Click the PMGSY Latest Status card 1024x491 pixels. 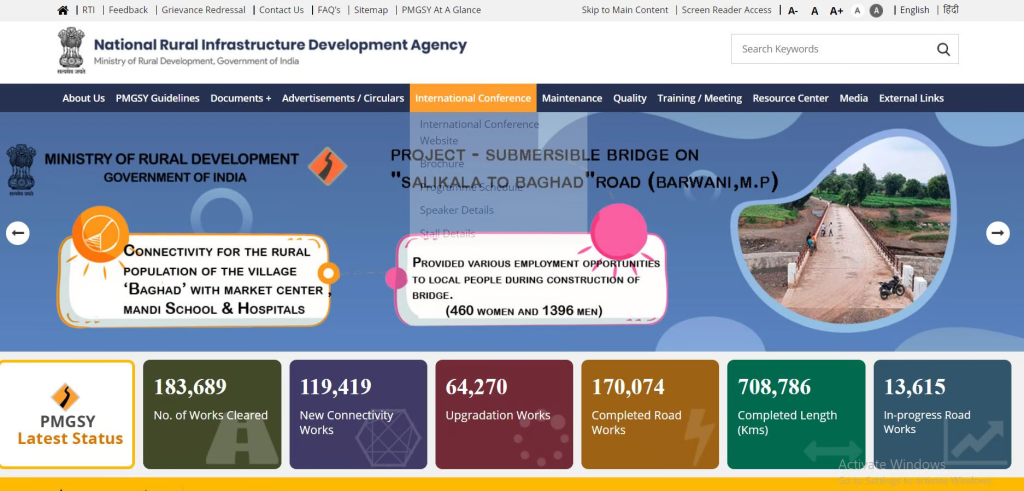pyautogui.click(x=67, y=415)
